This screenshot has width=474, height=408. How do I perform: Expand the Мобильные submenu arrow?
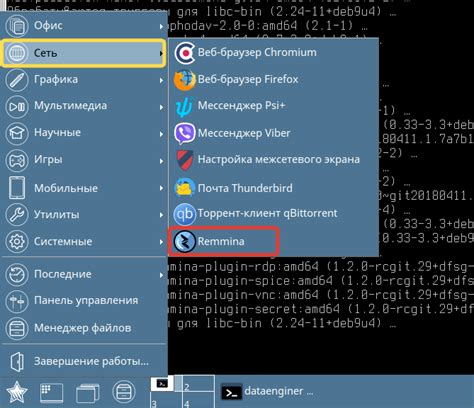(161, 188)
